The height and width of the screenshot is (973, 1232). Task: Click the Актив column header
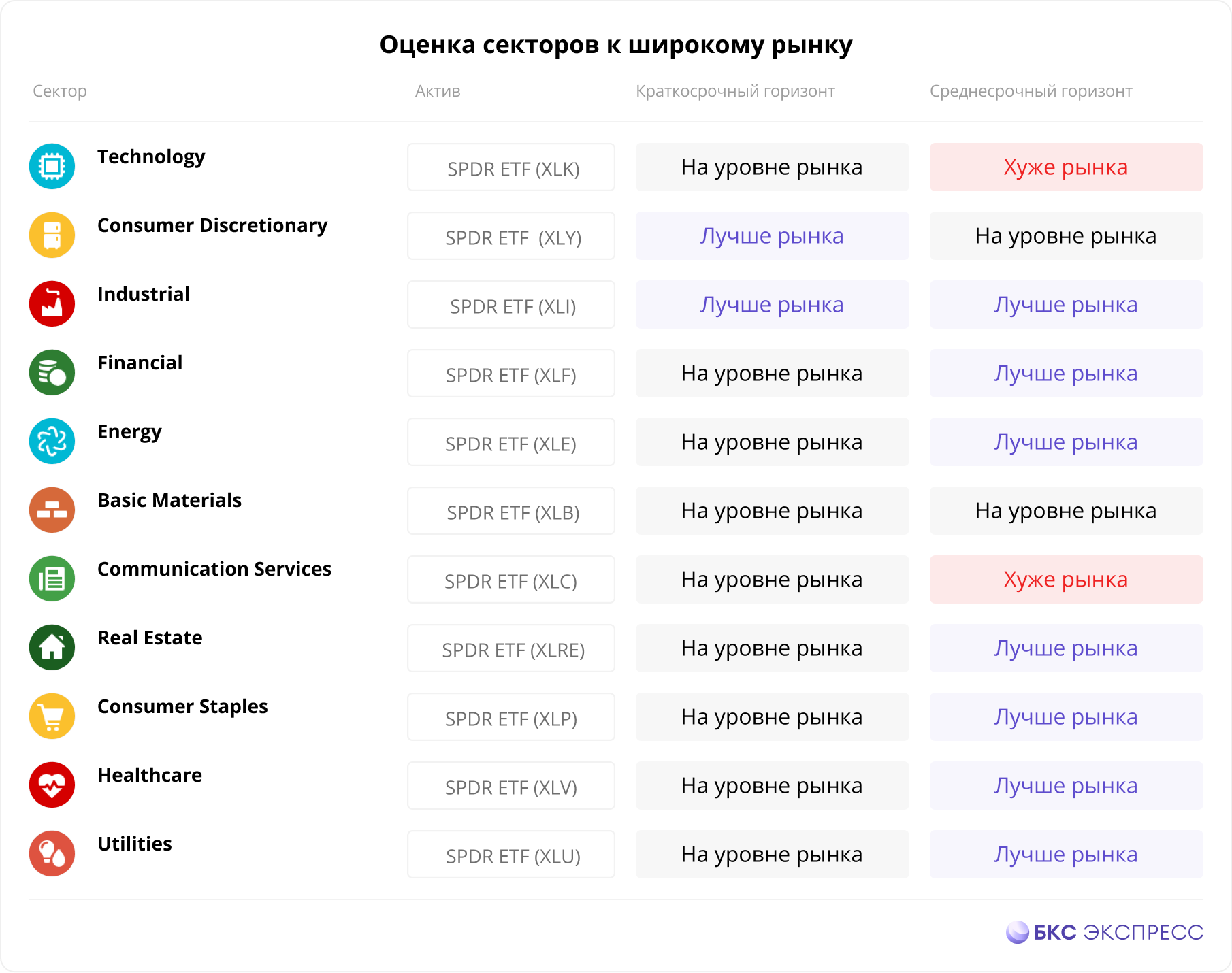(x=438, y=91)
